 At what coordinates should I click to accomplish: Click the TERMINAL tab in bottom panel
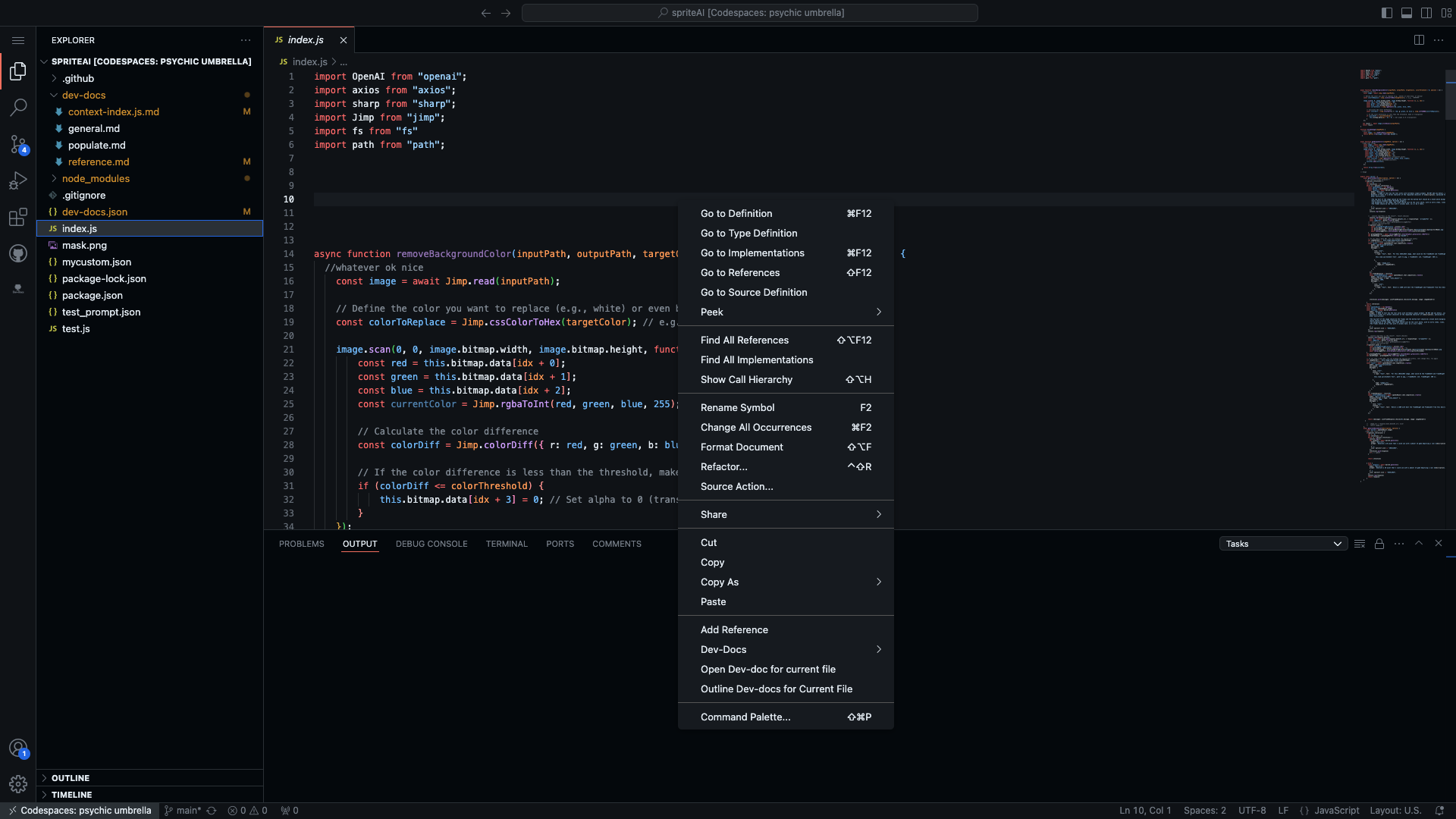tap(507, 543)
